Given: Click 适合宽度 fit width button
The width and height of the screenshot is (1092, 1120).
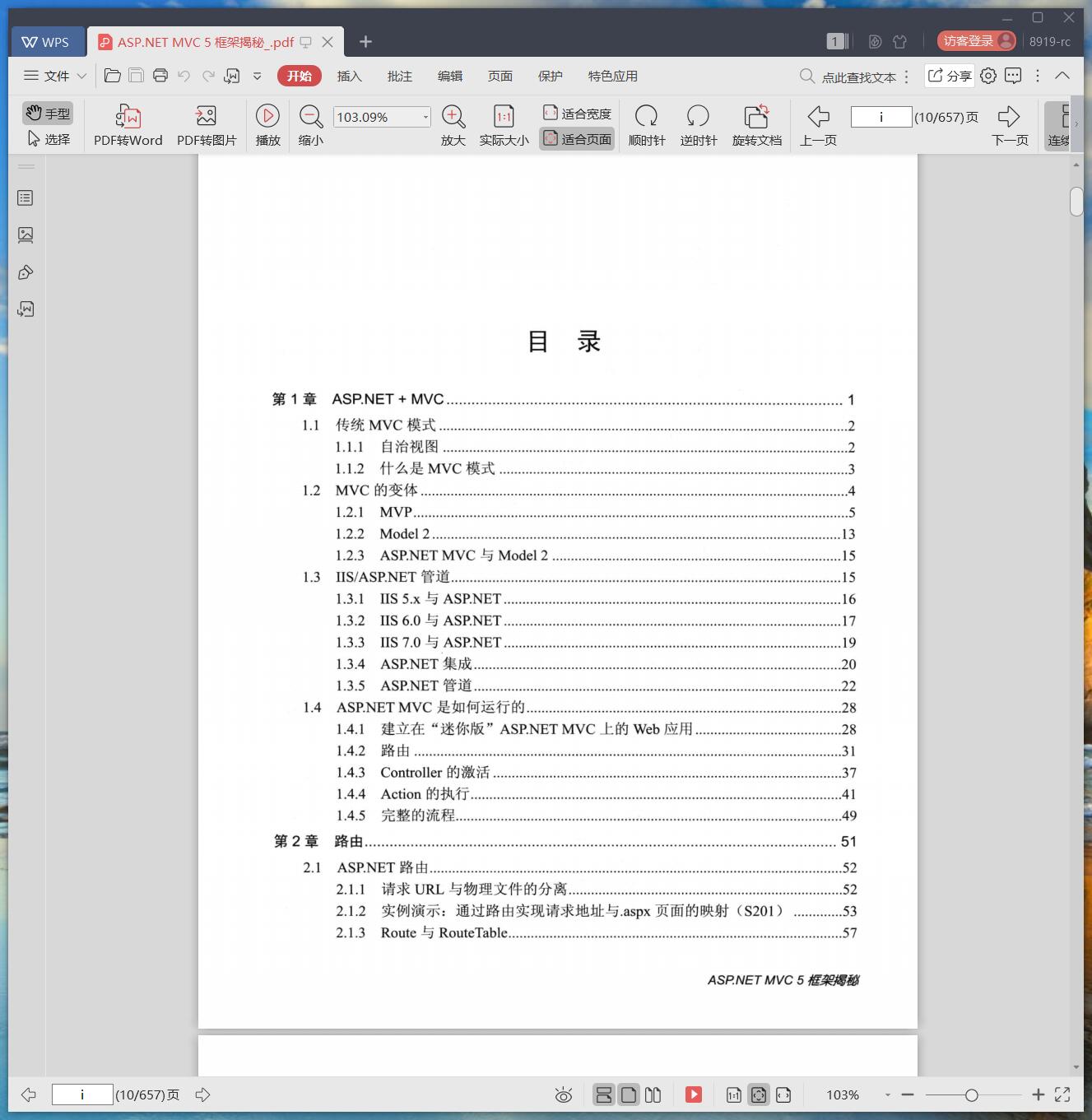Looking at the screenshot, I should click(577, 113).
